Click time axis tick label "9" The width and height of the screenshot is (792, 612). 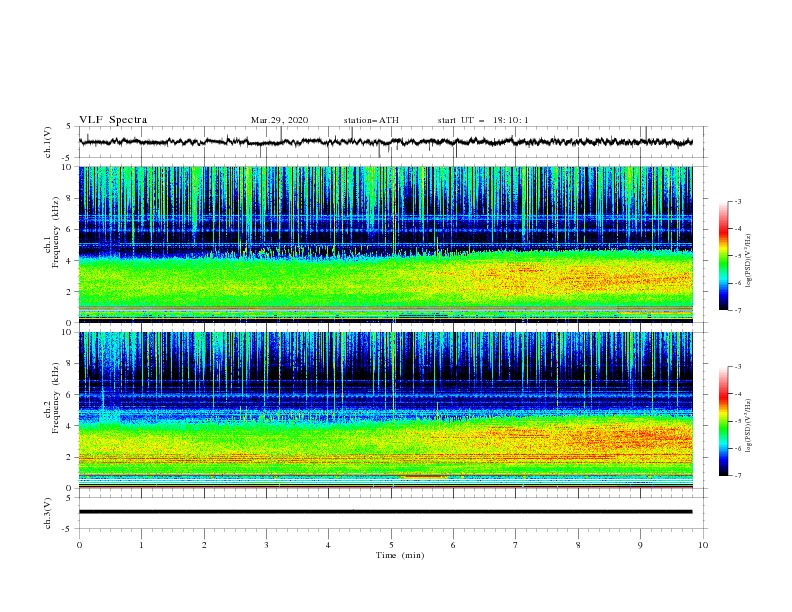[x=640, y=545]
